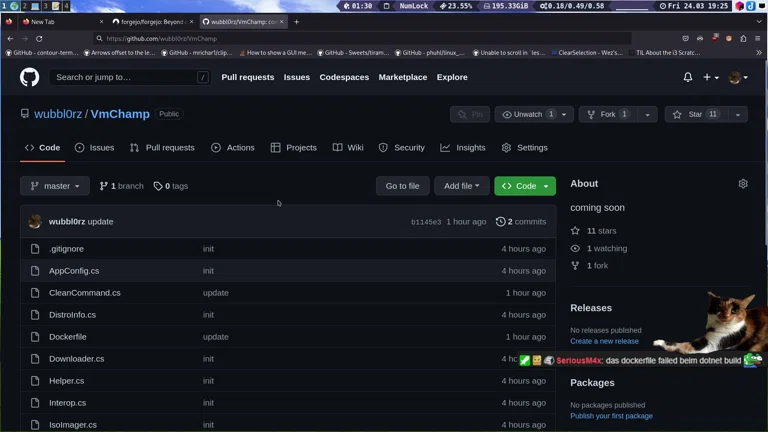Image resolution: width=768 pixels, height=432 pixels.
Task: Open the plus create-new menu
Action: pyautogui.click(x=711, y=77)
